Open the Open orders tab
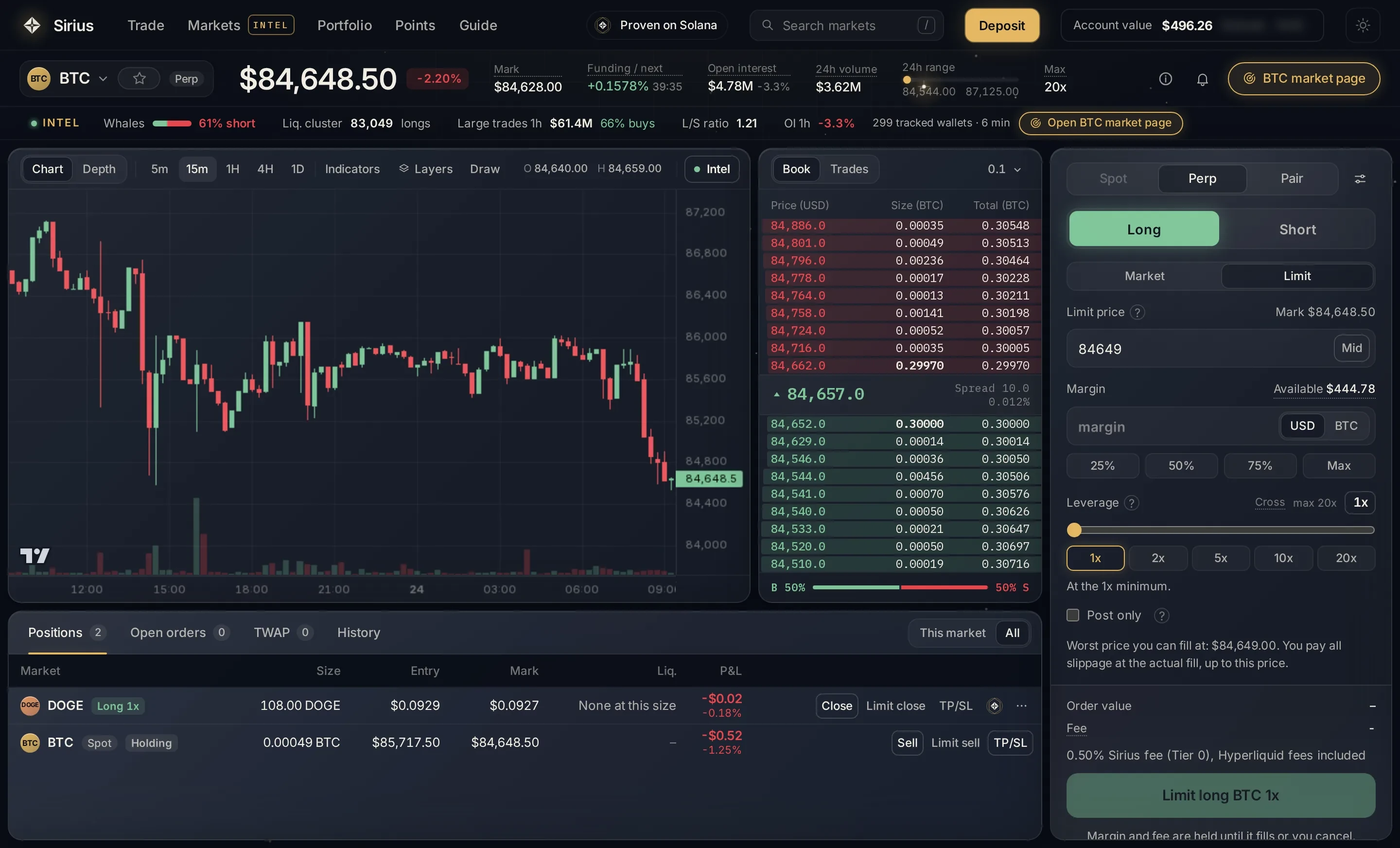1400x848 pixels. (x=178, y=633)
